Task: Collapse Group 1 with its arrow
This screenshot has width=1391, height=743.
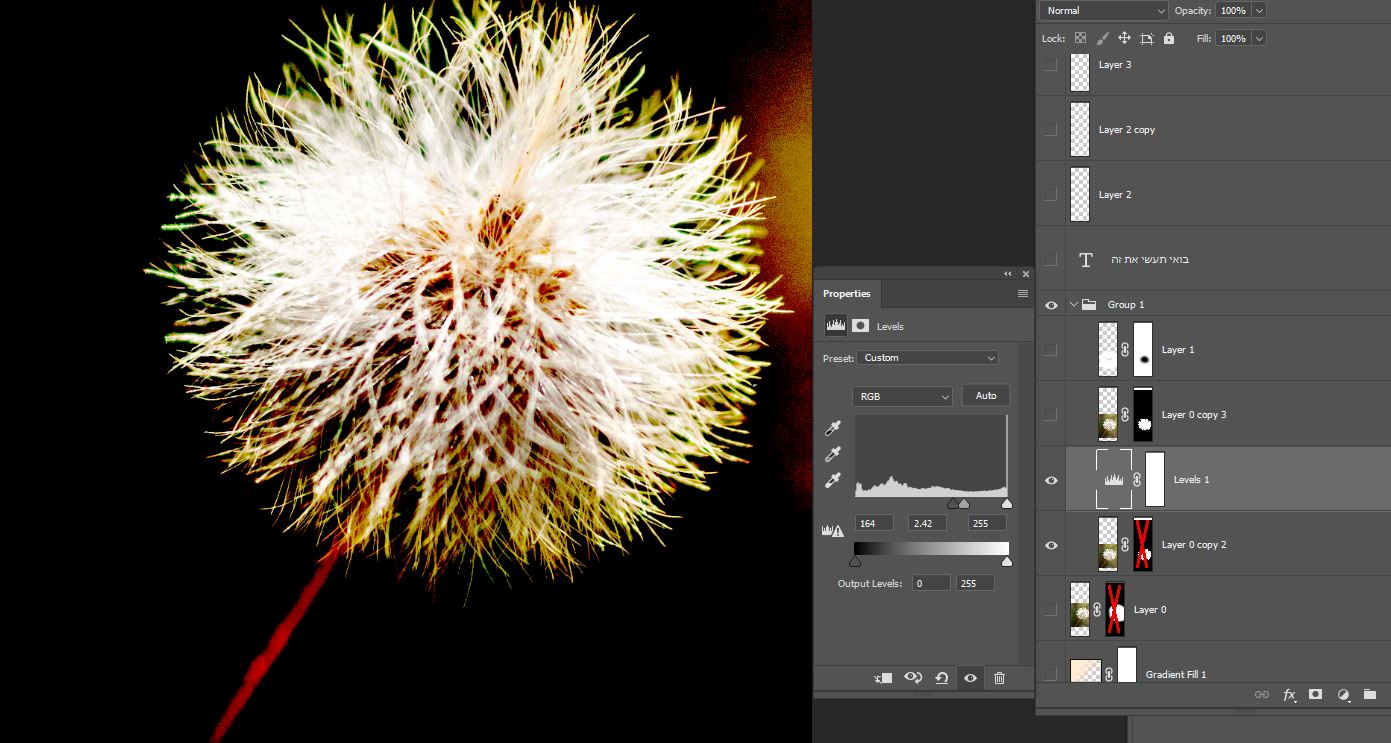Action: tap(1074, 305)
